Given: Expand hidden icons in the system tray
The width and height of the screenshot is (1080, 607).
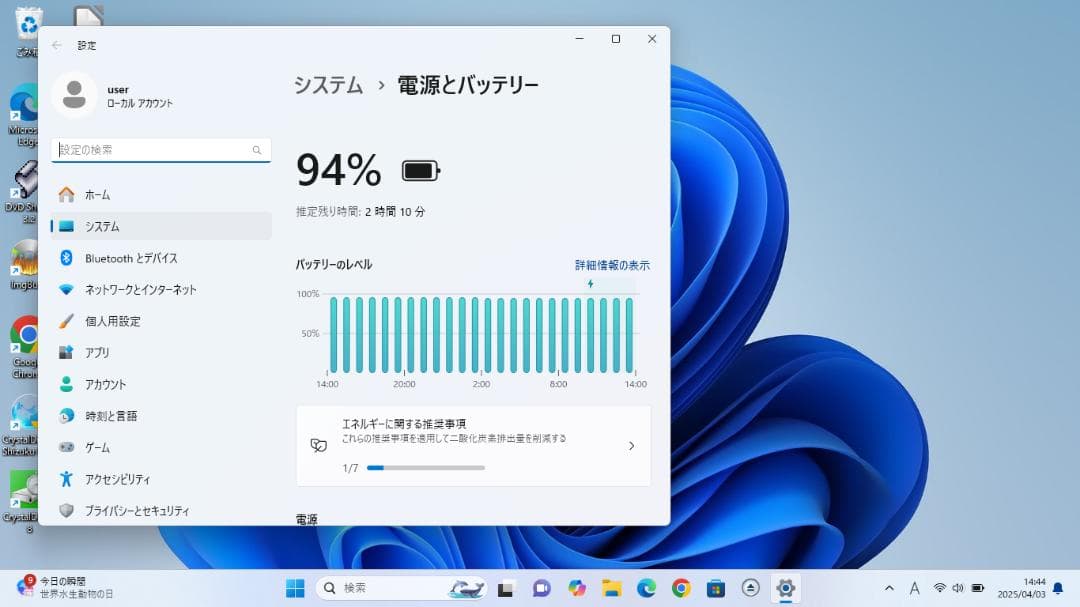Looking at the screenshot, I should click(x=889, y=589).
